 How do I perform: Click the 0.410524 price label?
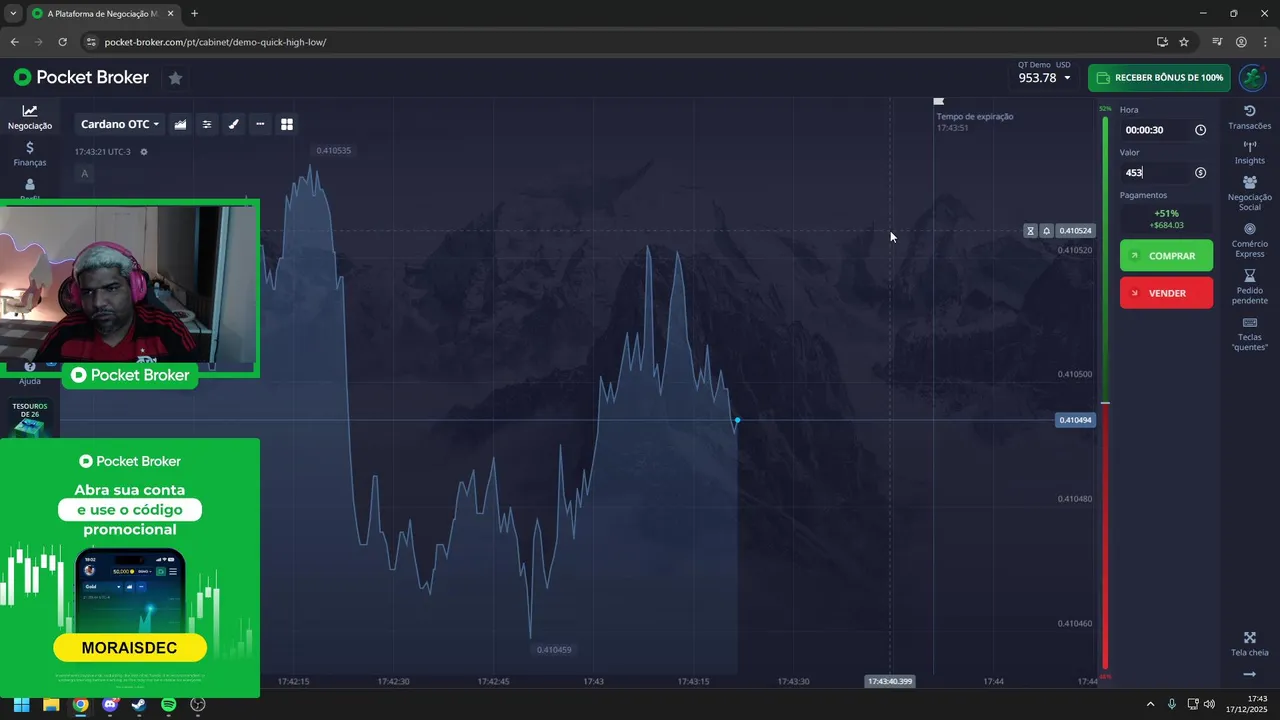click(x=1075, y=231)
